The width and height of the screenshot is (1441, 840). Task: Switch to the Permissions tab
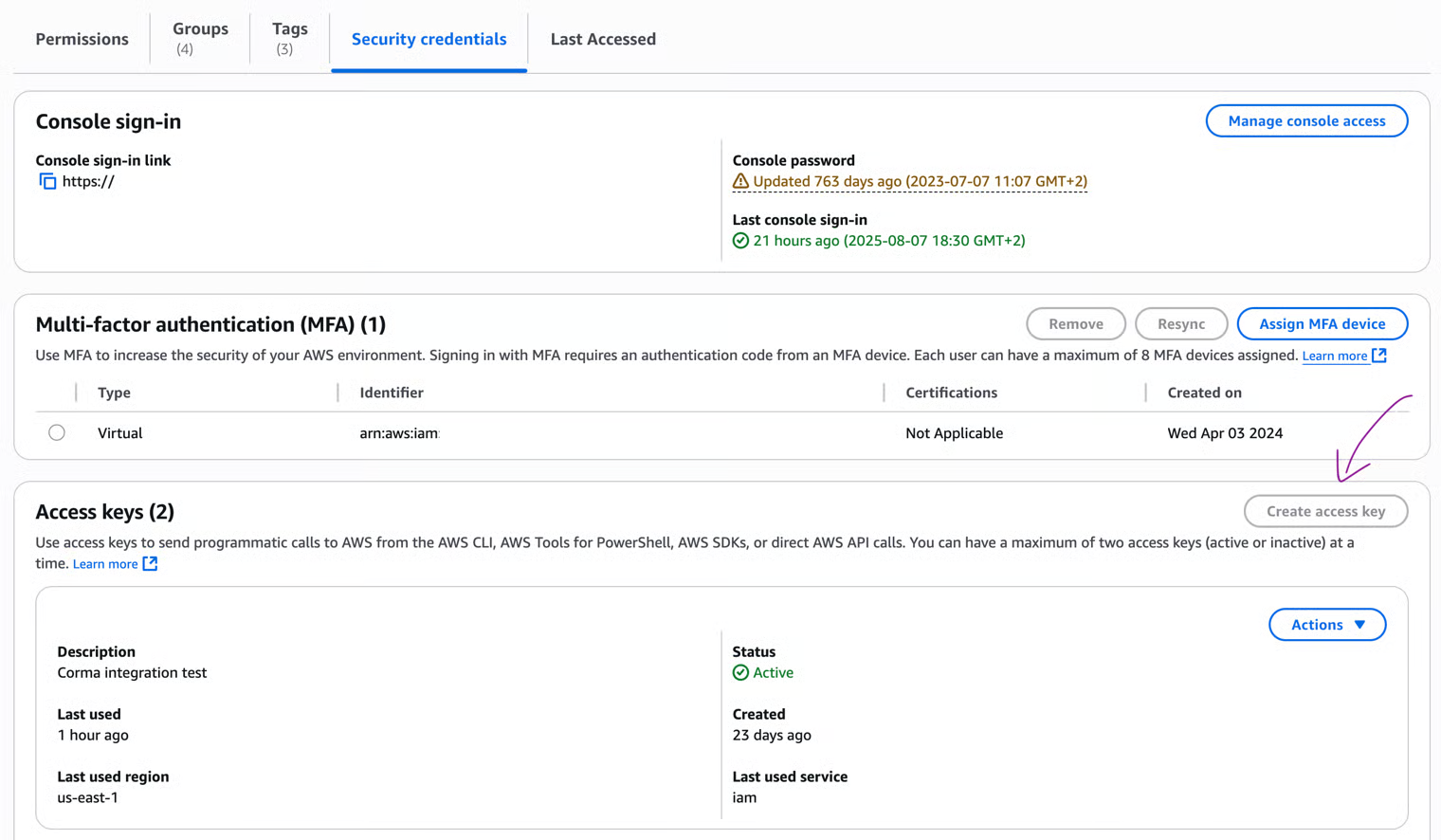(82, 39)
